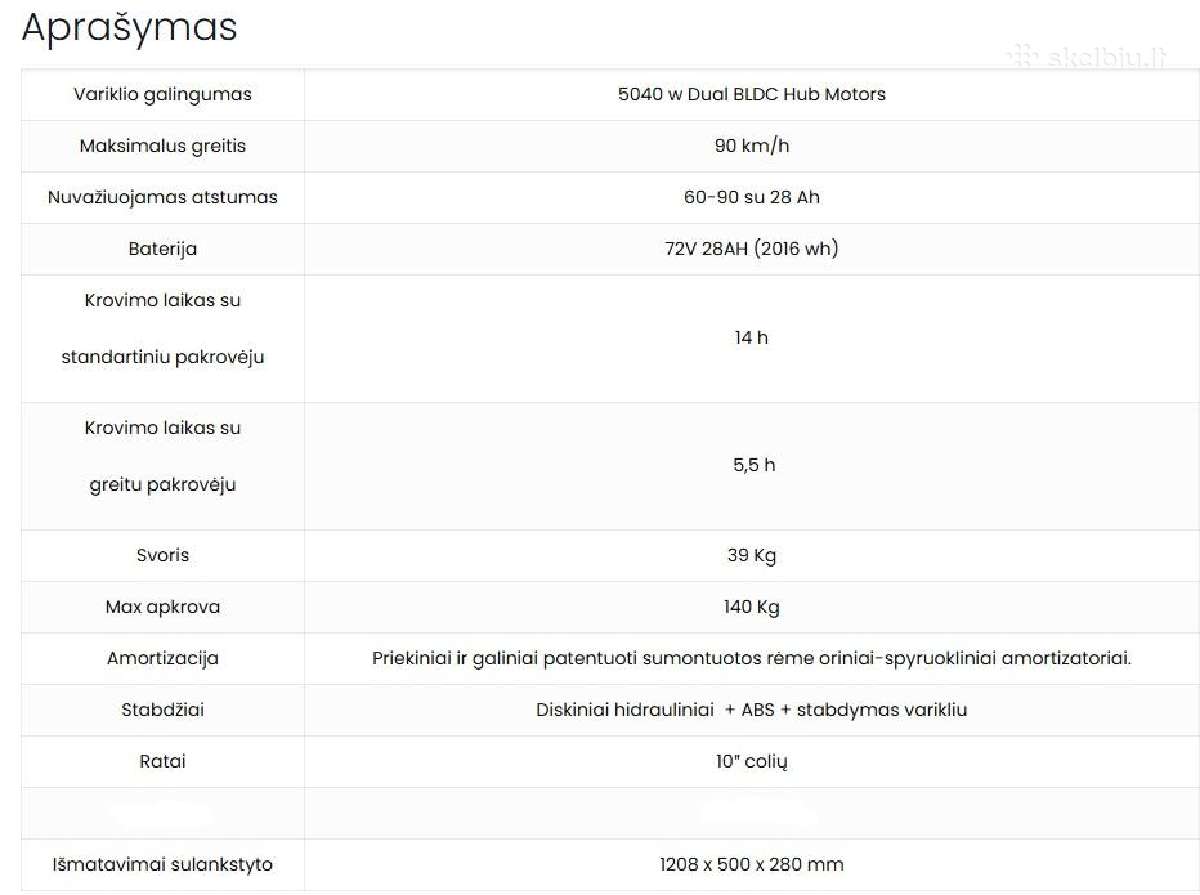Select the Baterija row label

[x=163, y=249]
